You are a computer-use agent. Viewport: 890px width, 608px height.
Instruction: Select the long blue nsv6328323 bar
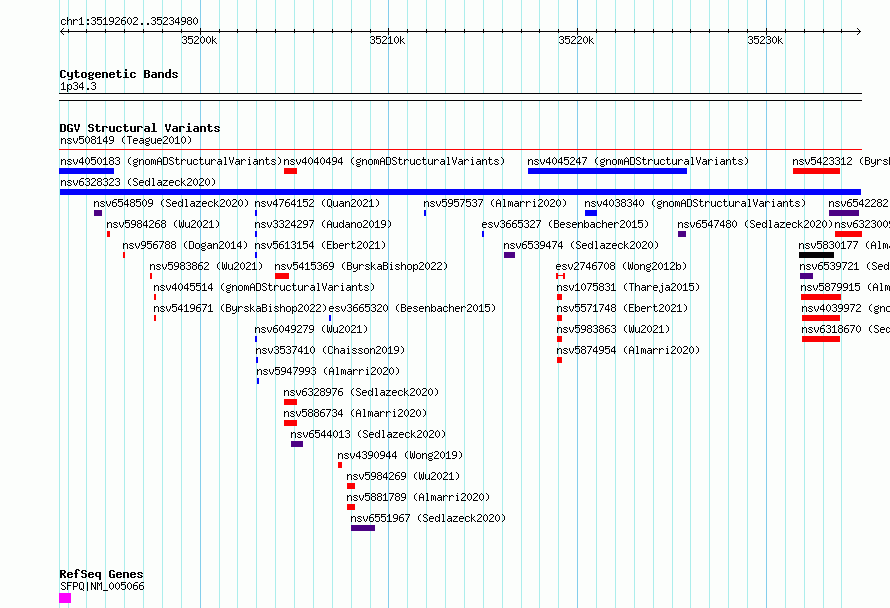click(x=460, y=192)
